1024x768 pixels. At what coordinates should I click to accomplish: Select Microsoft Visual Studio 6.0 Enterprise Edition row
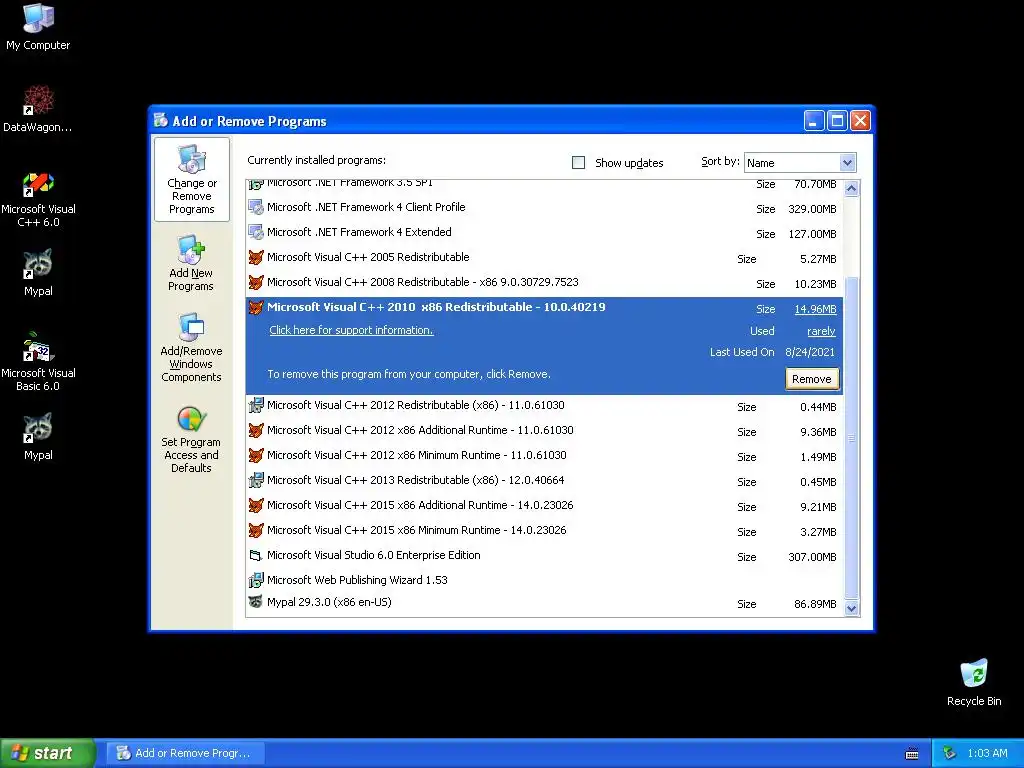tap(544, 556)
